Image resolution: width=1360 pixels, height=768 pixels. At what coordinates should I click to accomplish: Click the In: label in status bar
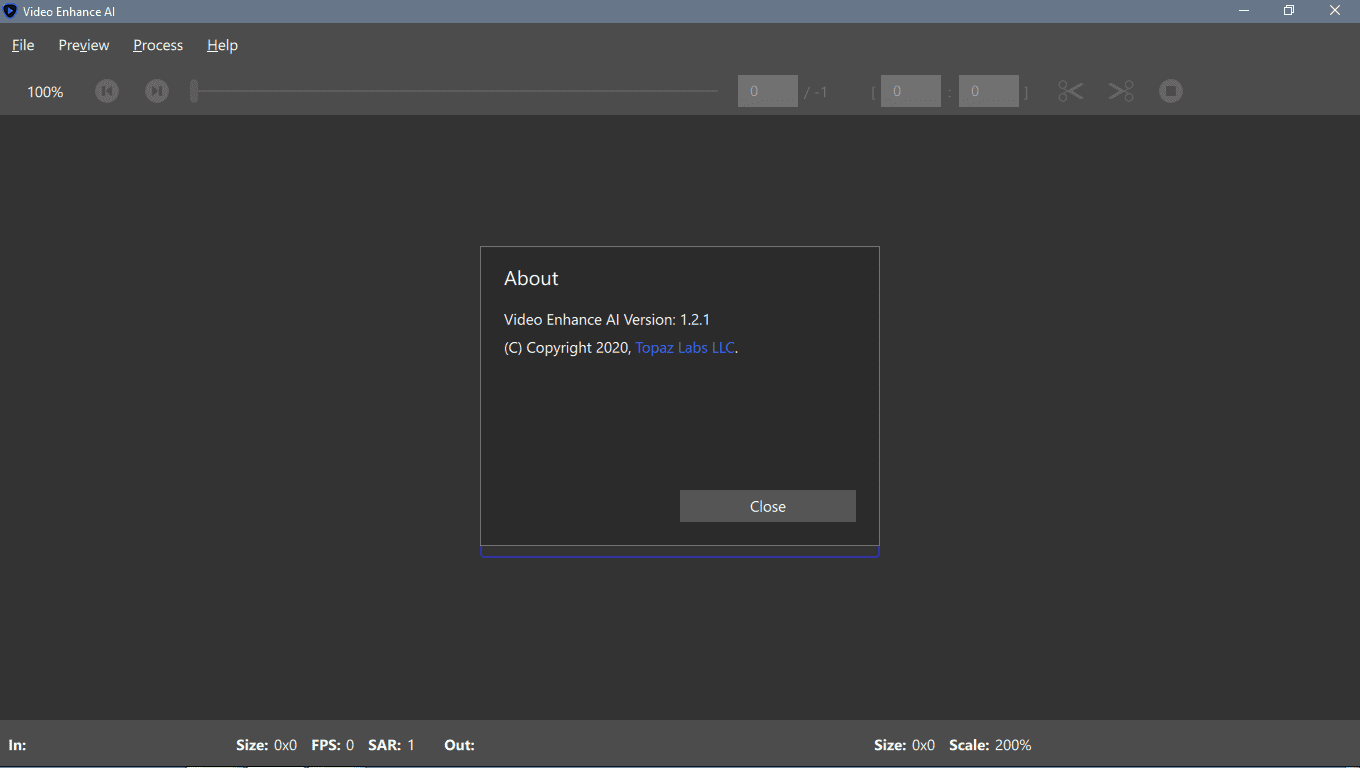(x=18, y=745)
